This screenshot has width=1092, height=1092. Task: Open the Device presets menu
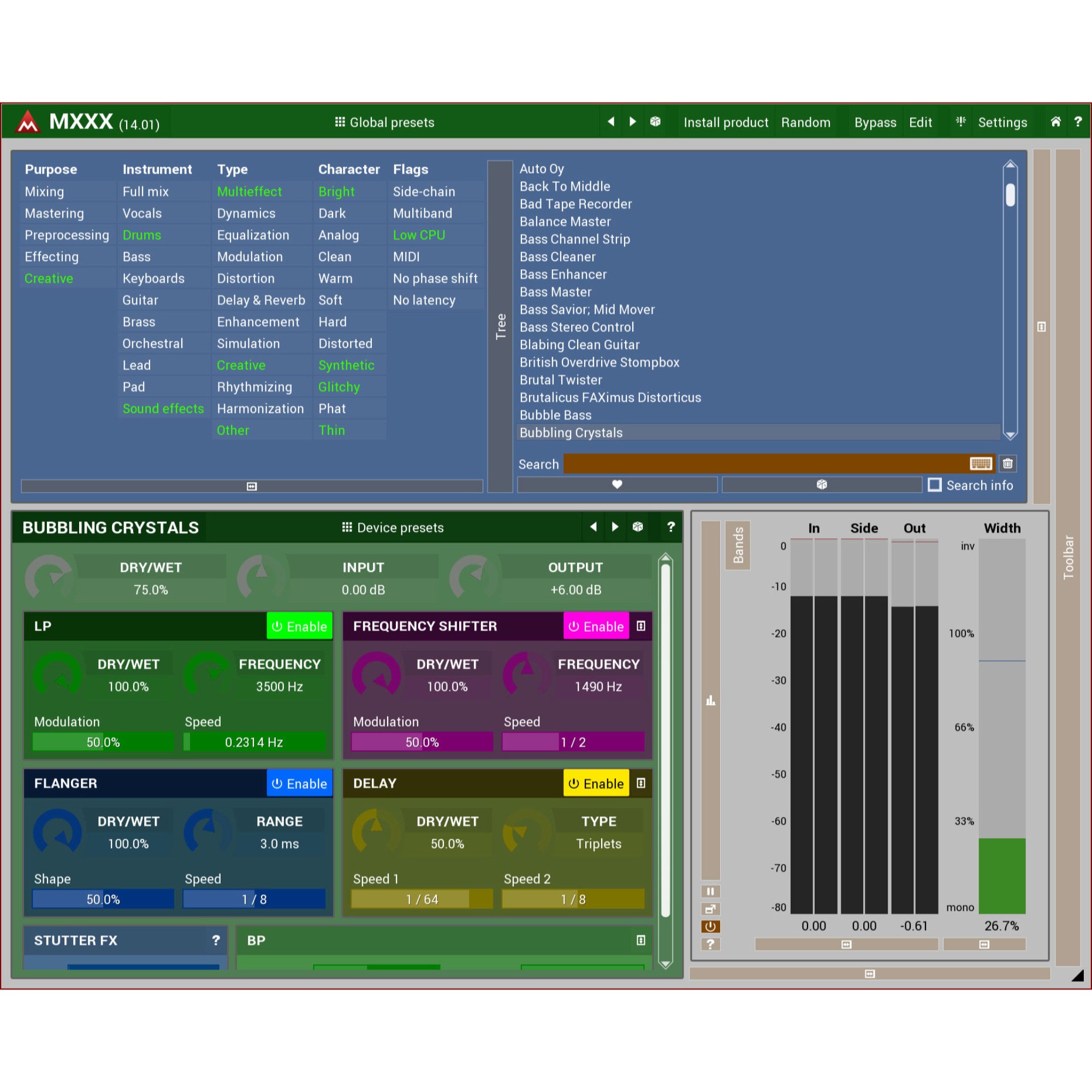click(393, 527)
